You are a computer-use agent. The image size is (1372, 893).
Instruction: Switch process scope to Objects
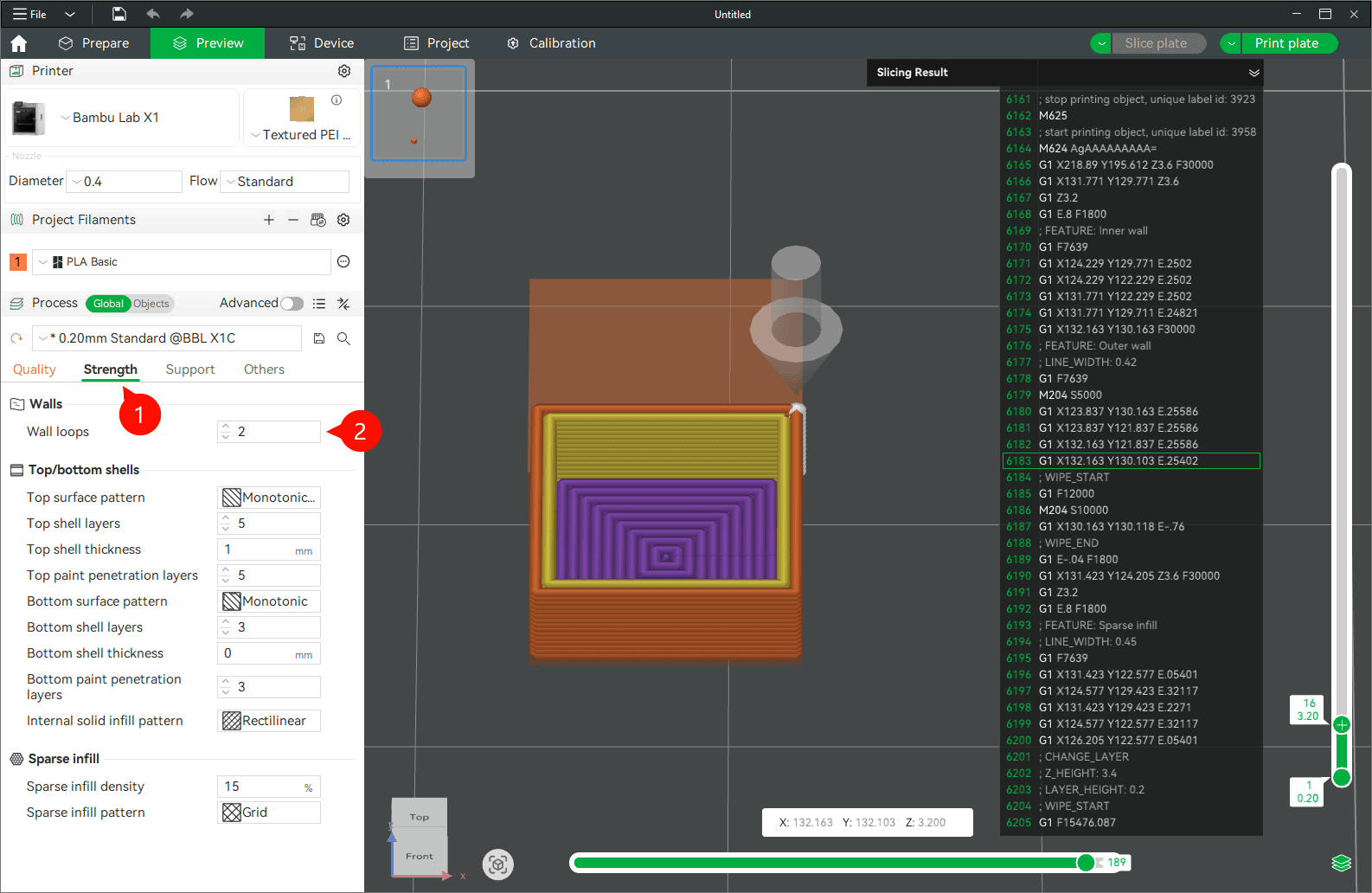(x=151, y=304)
